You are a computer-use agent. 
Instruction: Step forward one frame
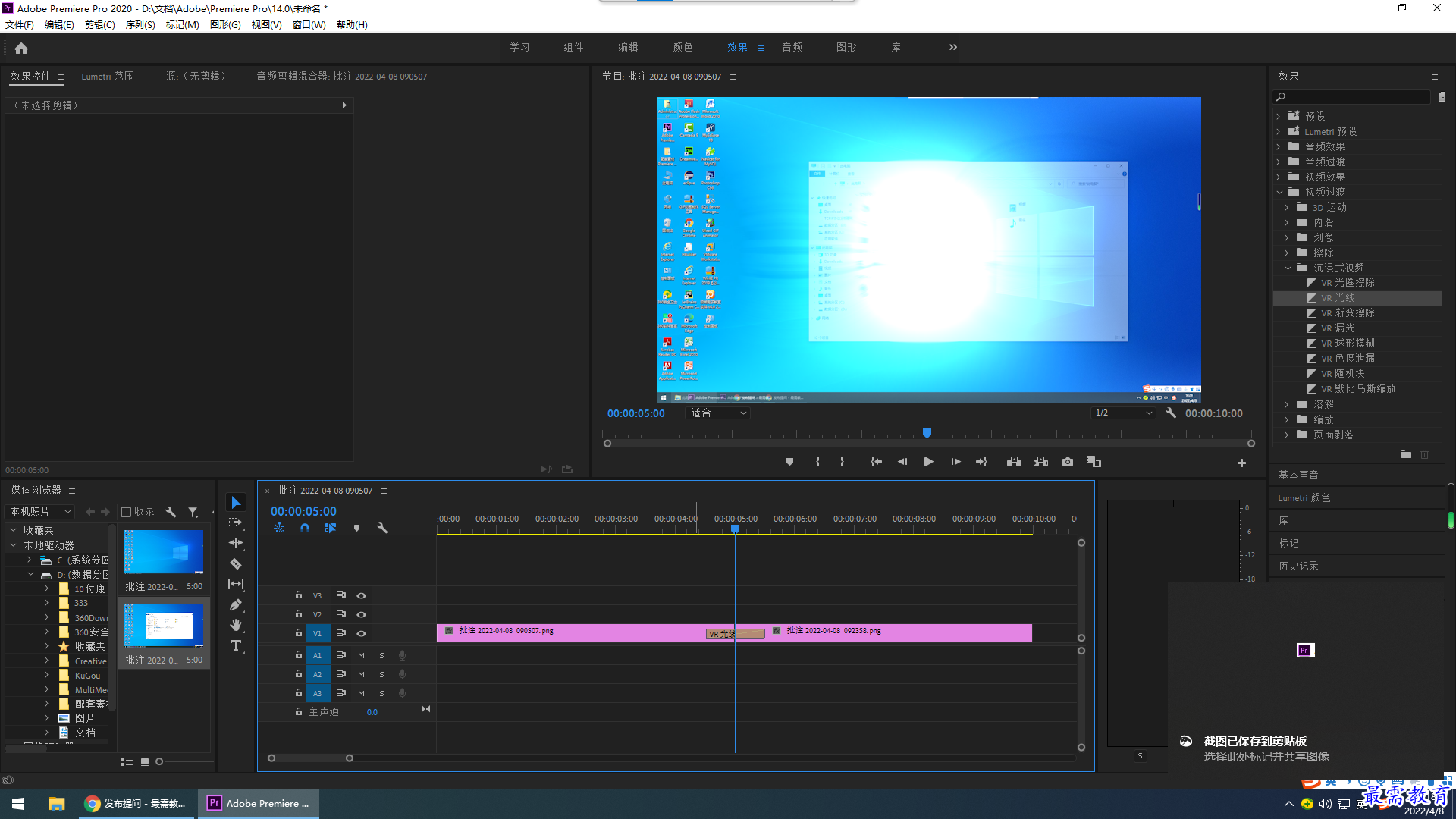(955, 462)
